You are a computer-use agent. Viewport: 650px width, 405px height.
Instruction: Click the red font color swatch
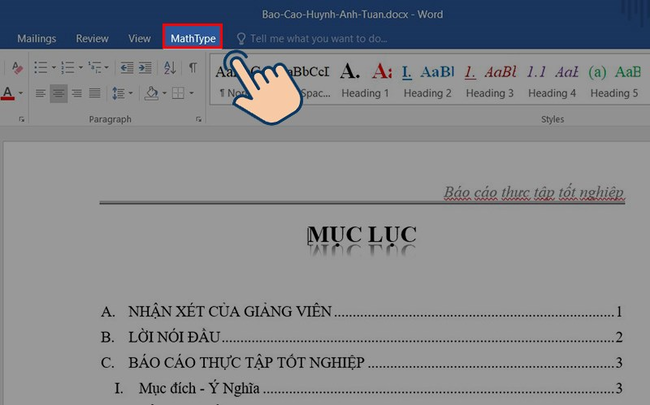coord(7,94)
